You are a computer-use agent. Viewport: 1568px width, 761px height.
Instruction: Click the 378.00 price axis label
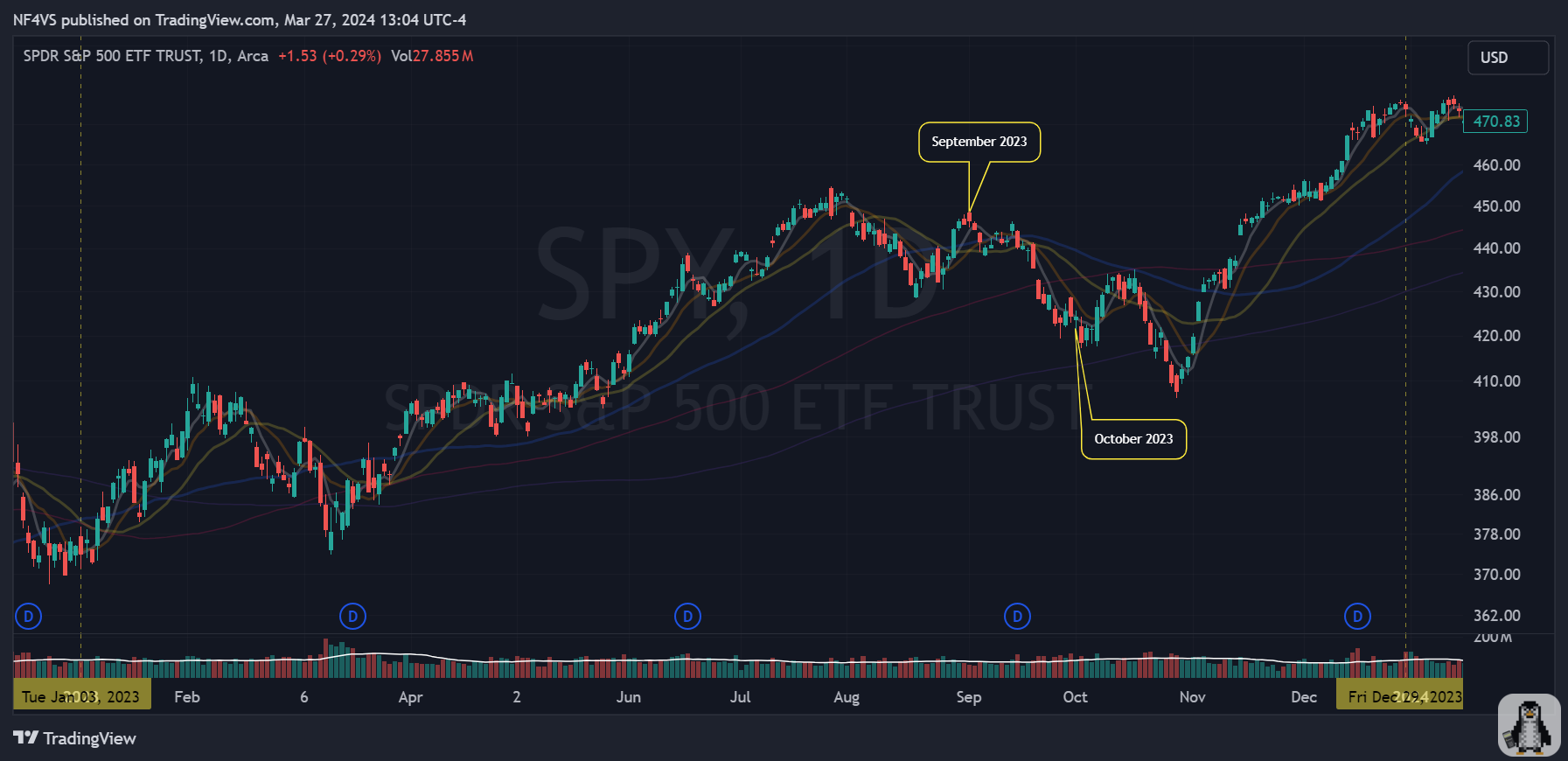tap(1497, 534)
